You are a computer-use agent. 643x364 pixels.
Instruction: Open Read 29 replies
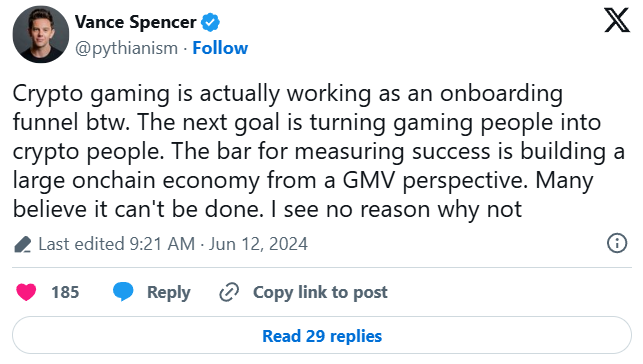tap(322, 335)
